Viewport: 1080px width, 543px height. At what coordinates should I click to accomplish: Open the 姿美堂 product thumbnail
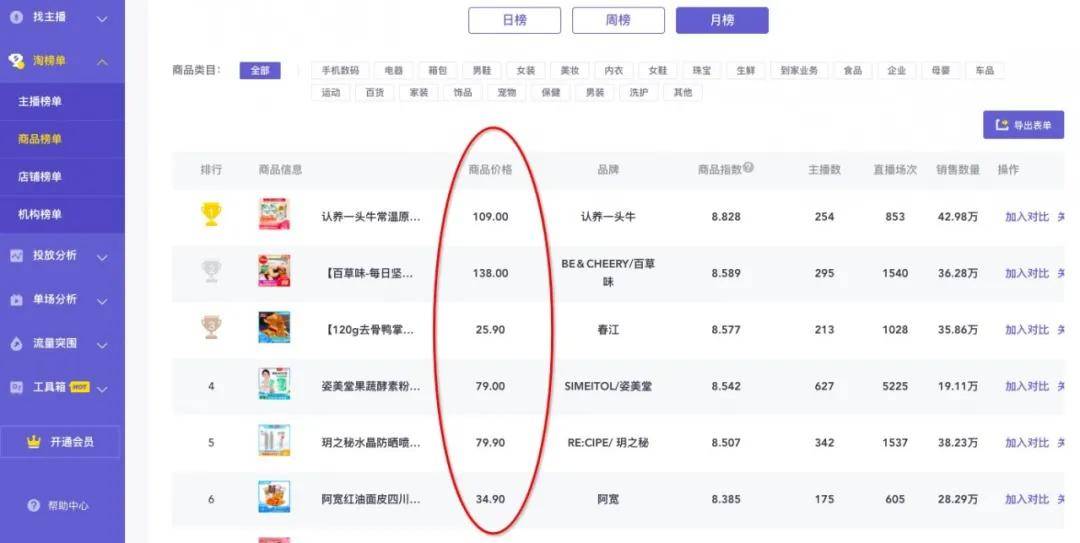coord(274,384)
